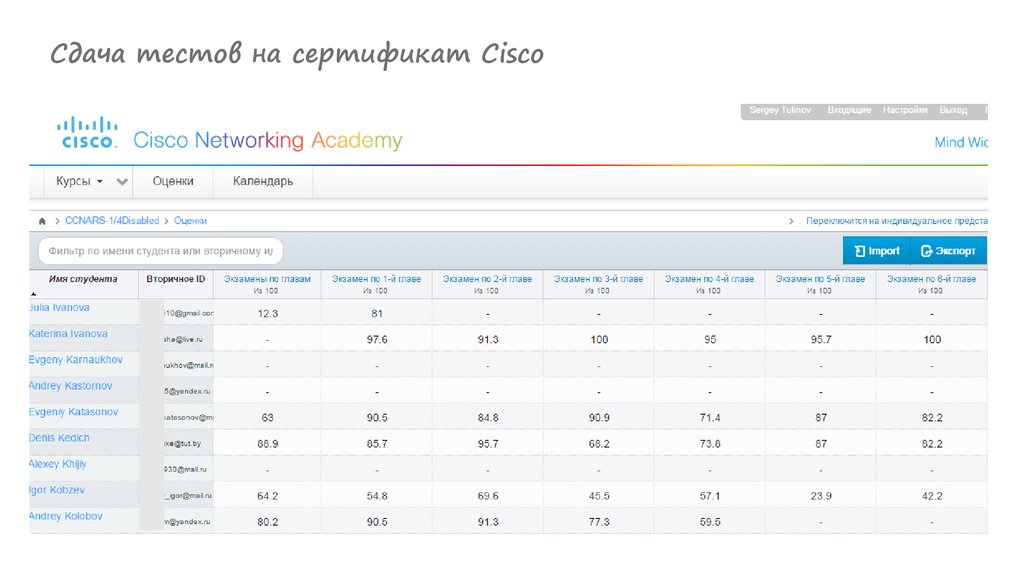Click the Экспорт button
The image size is (1024, 574).
(948, 251)
